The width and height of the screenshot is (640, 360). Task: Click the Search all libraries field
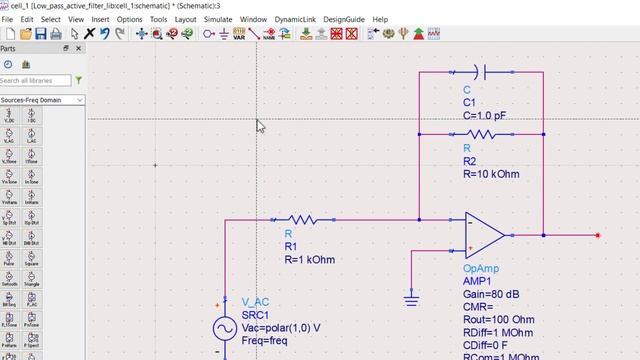click(x=36, y=80)
